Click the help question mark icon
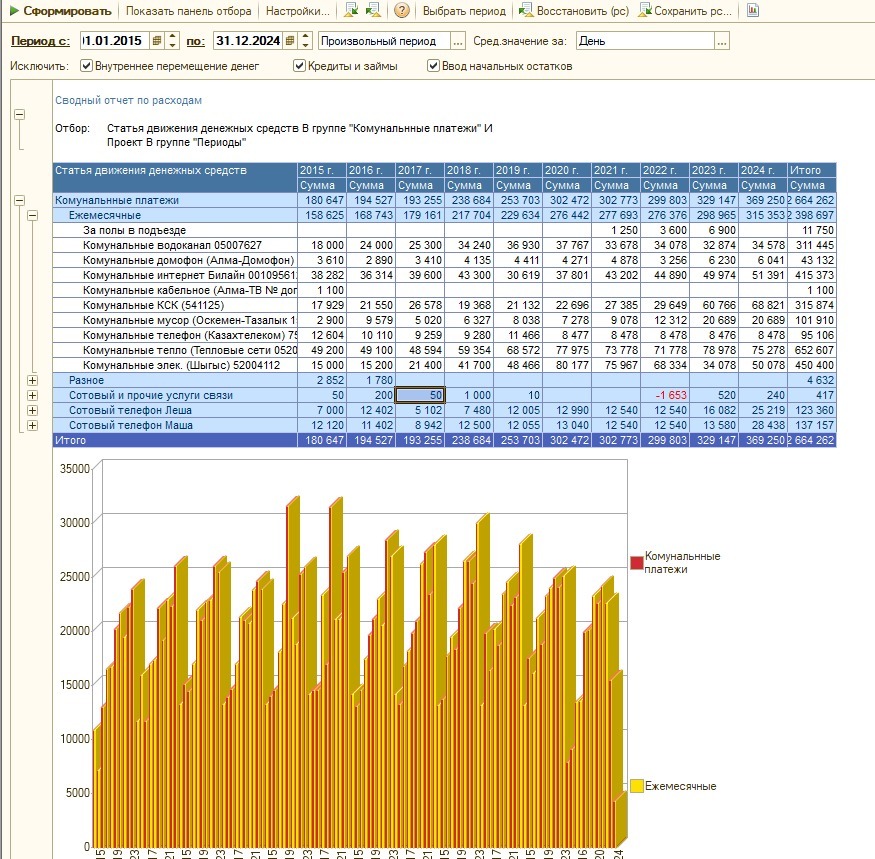Image resolution: width=875 pixels, height=859 pixels. coord(402,12)
